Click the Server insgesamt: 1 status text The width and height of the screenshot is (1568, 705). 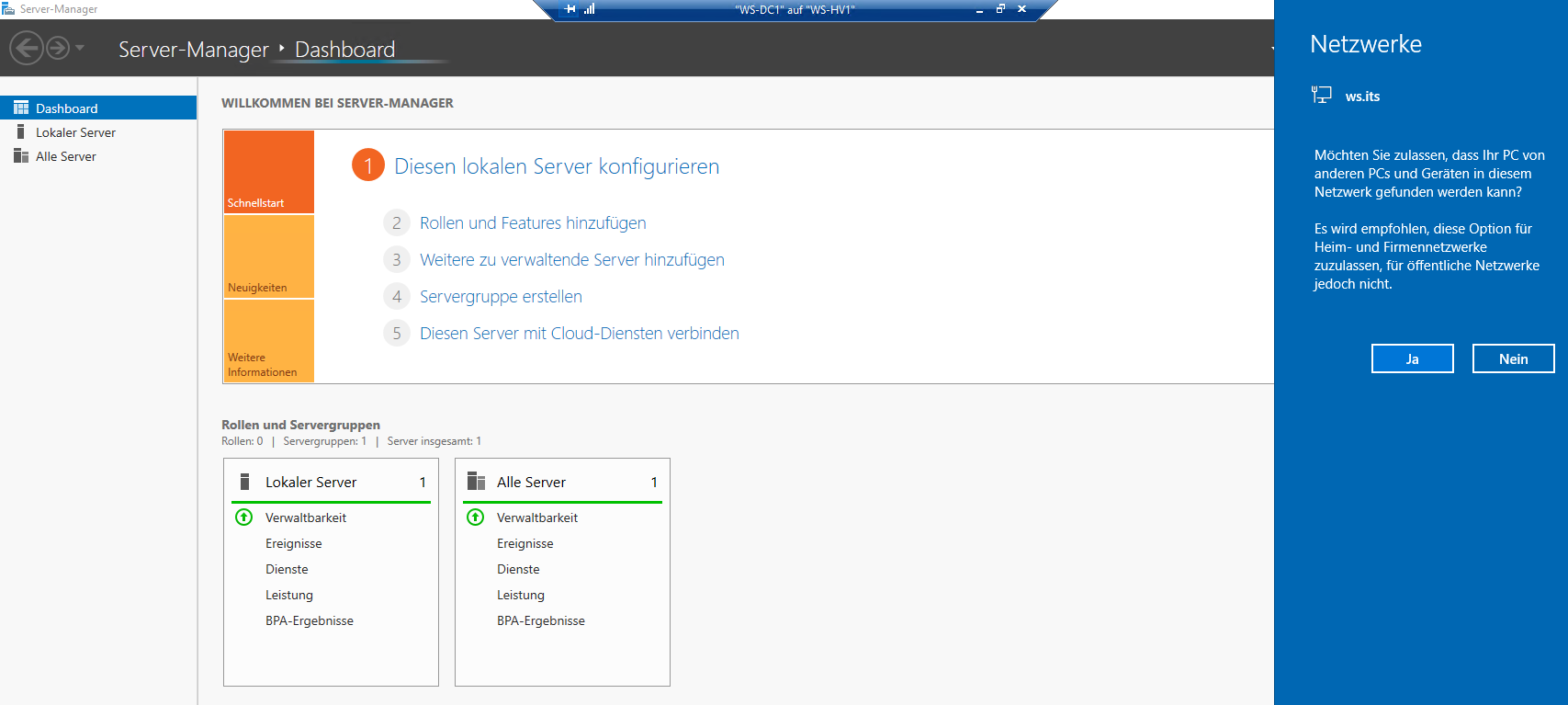pyautogui.click(x=434, y=441)
